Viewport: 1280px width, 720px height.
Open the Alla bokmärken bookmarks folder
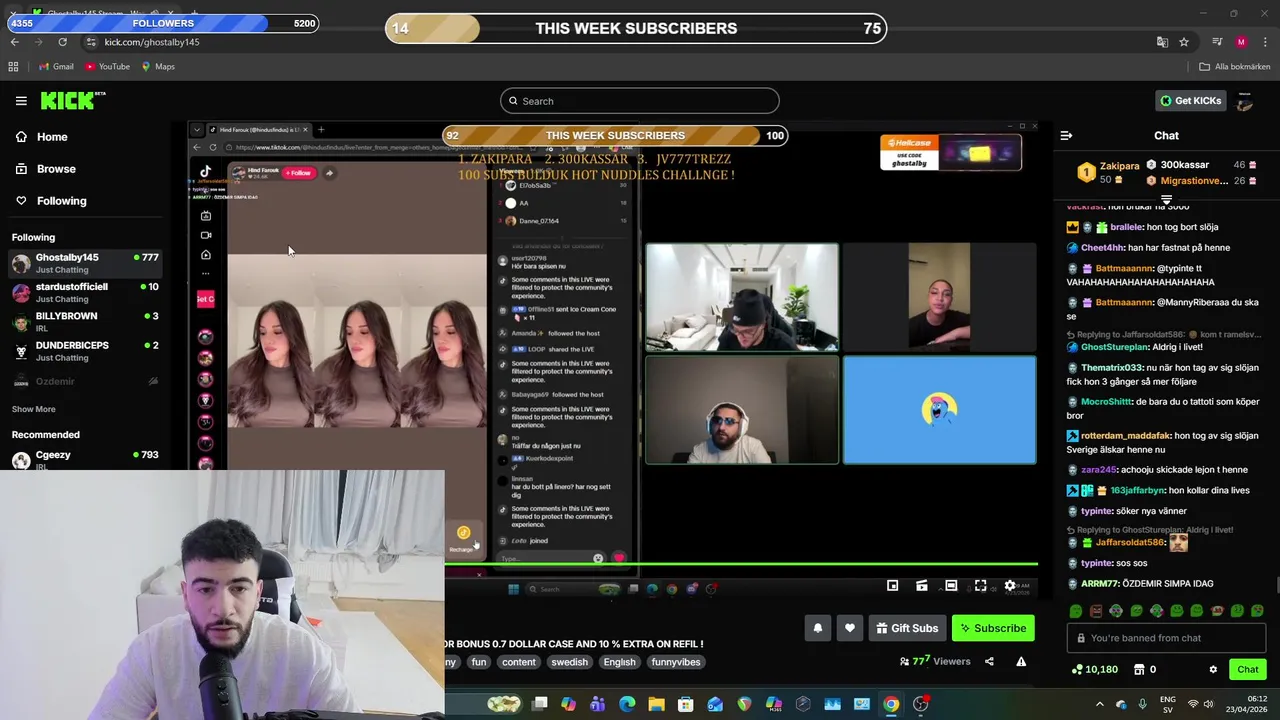[1235, 67]
